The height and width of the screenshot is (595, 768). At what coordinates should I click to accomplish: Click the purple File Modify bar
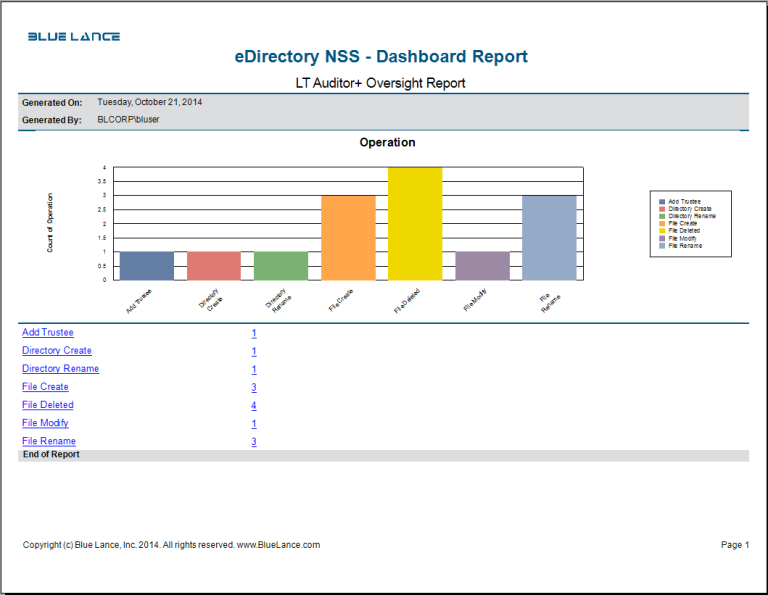pos(482,266)
